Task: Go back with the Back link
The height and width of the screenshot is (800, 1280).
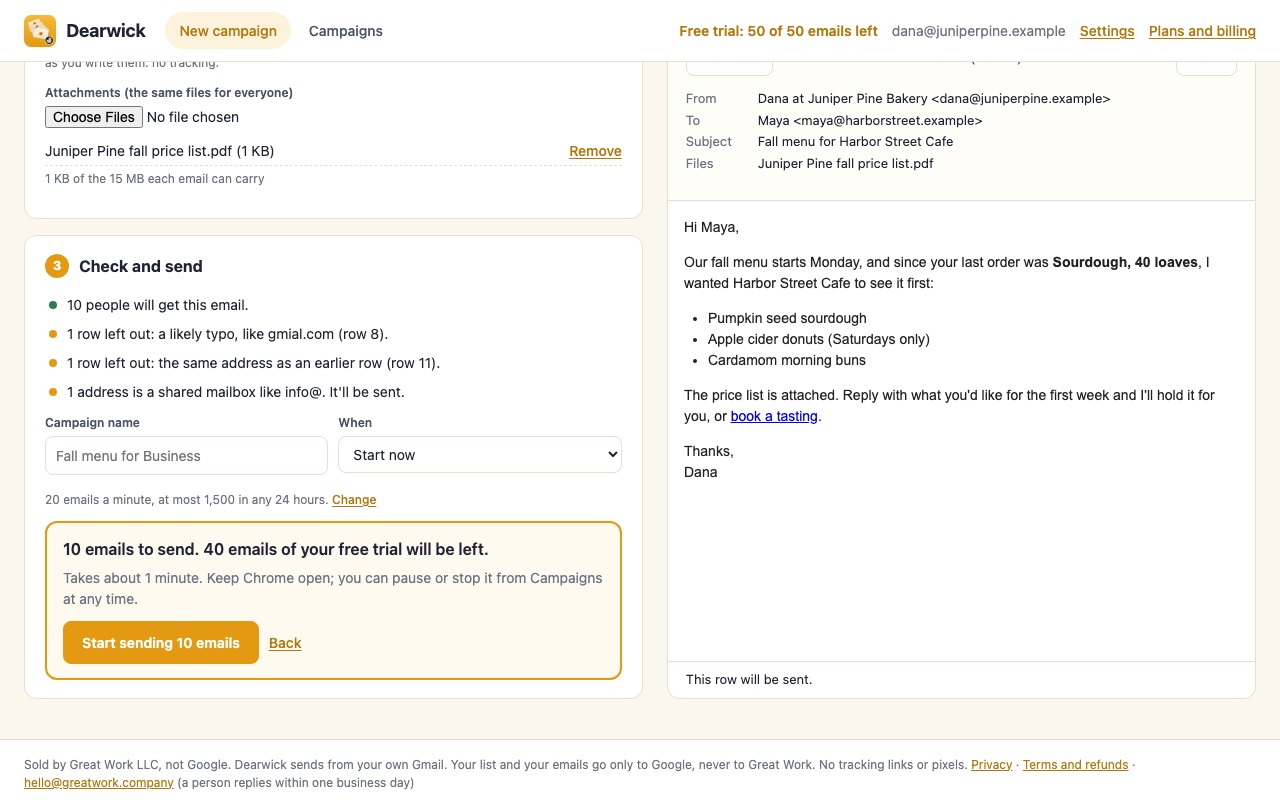Action: (x=285, y=643)
